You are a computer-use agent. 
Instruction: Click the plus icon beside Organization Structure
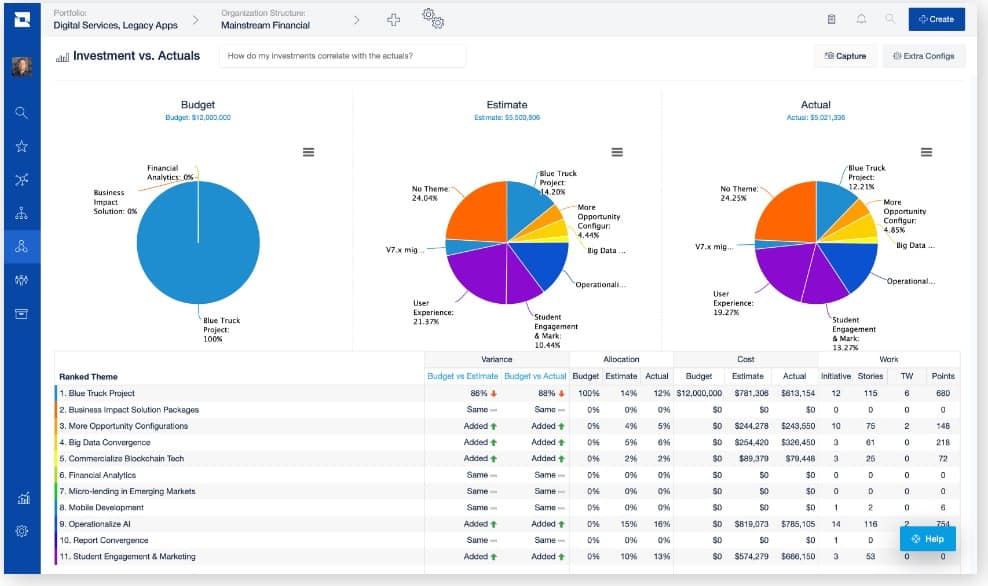click(x=394, y=19)
